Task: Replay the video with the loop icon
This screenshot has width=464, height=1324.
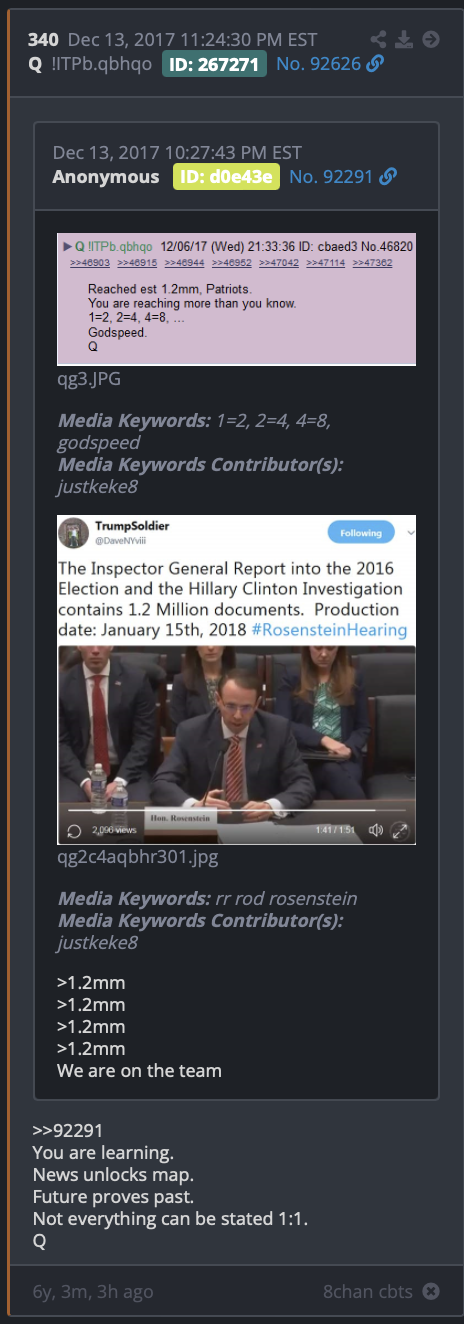Action: click(x=73, y=831)
